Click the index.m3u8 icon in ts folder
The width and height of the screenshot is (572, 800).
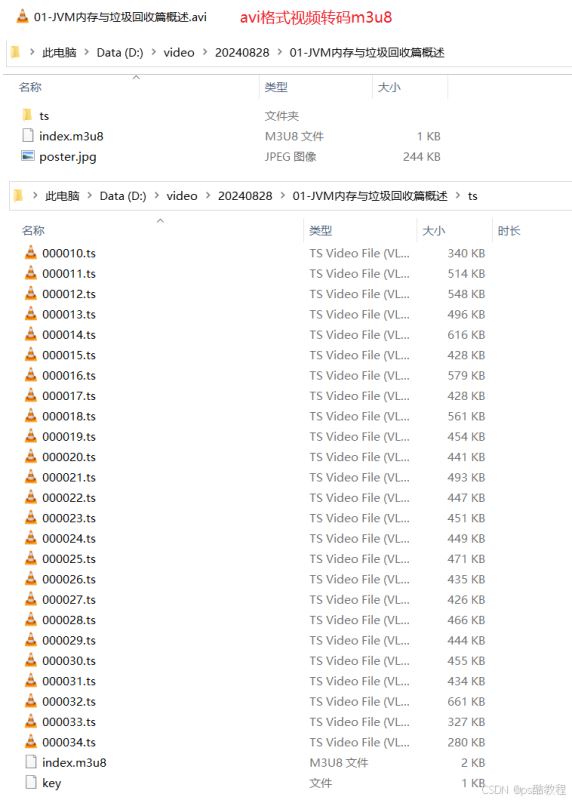(31, 762)
